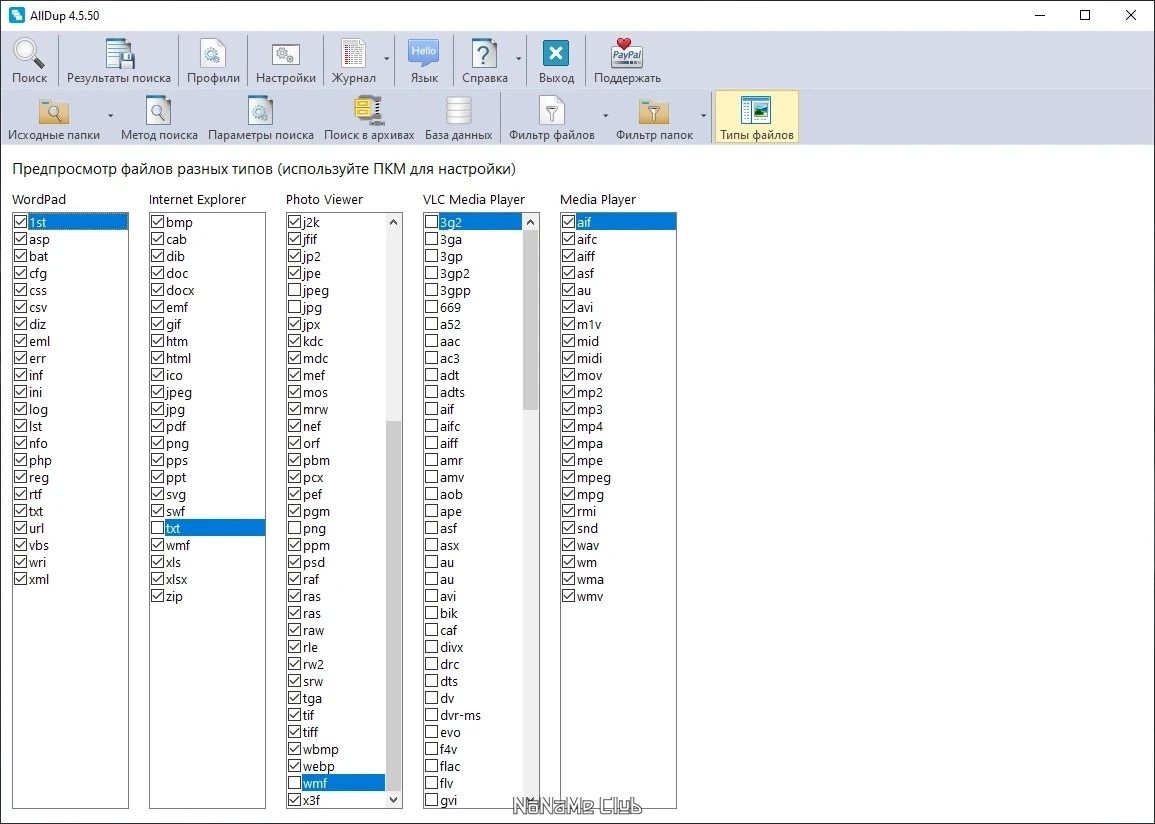Select the Типы файлов tab
Image resolution: width=1155 pixels, height=824 pixels.
[756, 117]
